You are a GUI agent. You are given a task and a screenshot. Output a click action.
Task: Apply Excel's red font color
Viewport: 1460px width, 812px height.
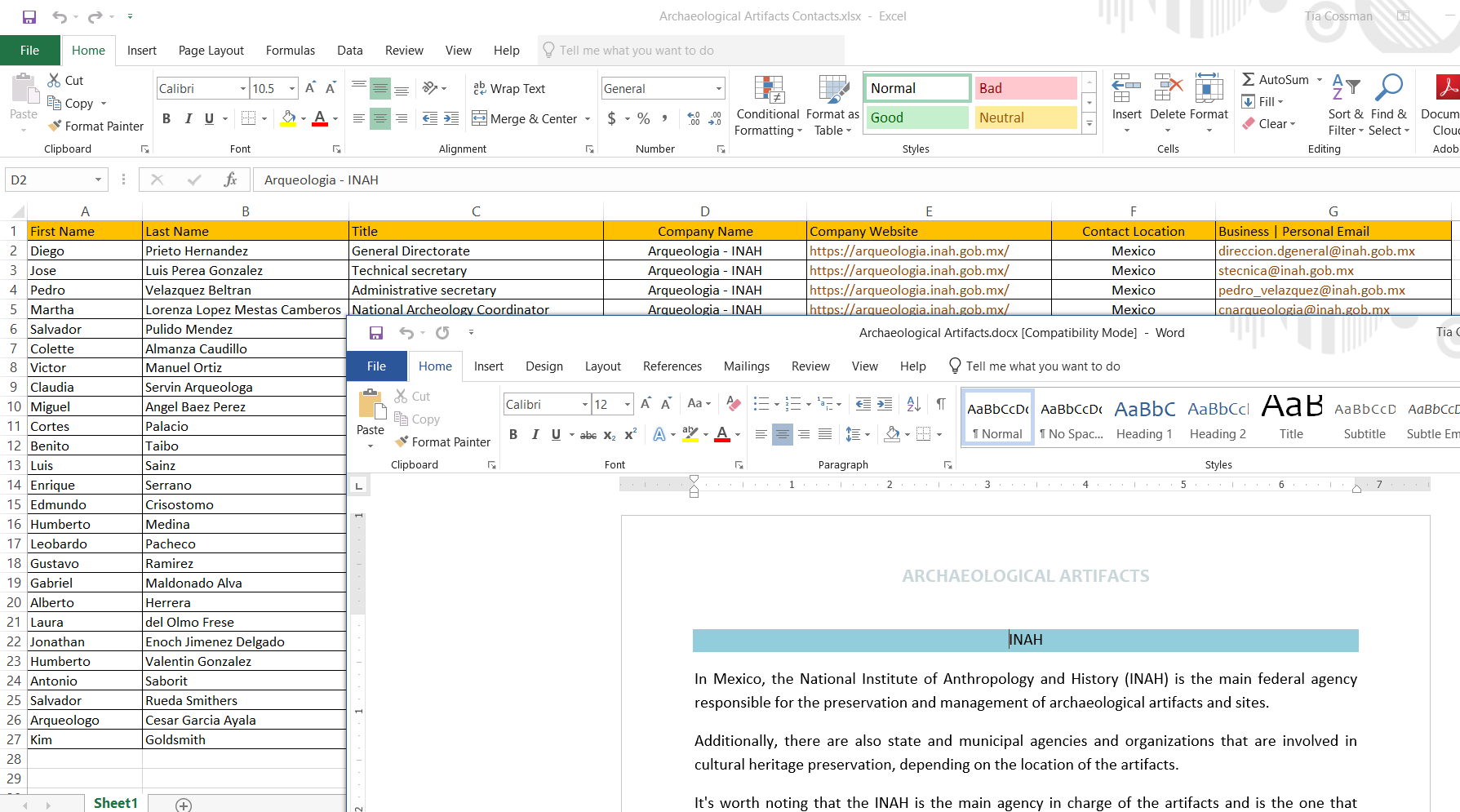(x=320, y=119)
